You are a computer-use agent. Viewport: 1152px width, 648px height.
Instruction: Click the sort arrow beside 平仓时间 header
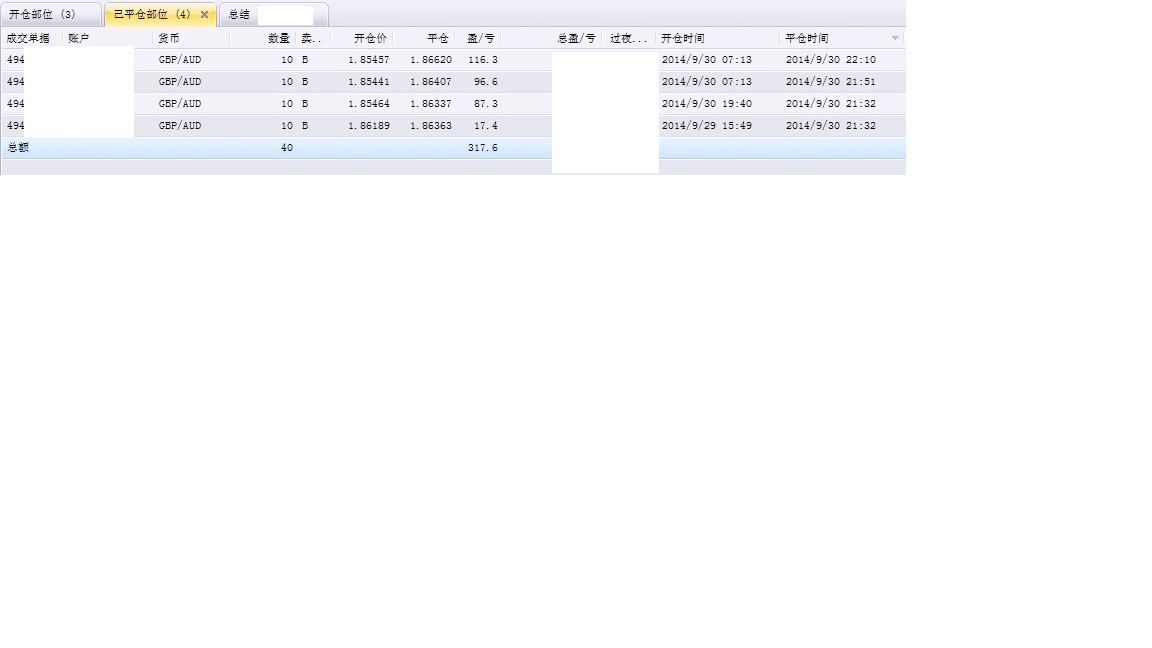click(895, 38)
